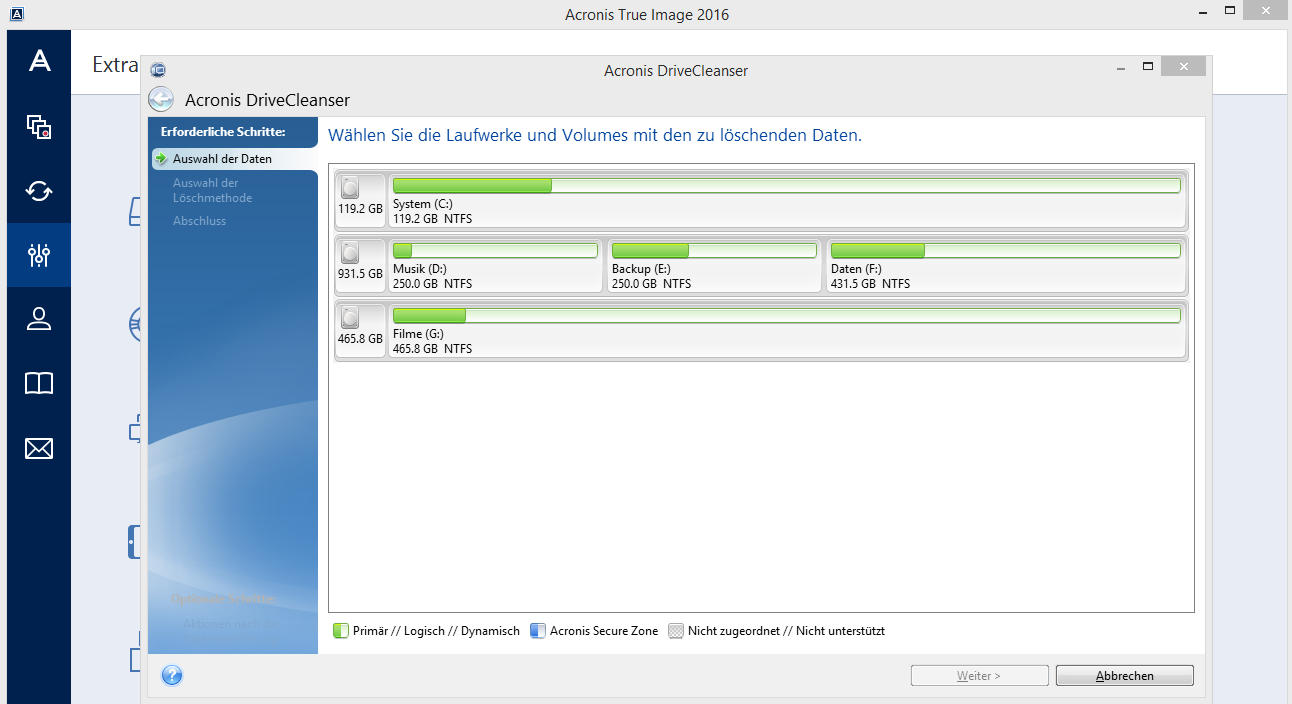The height and width of the screenshot is (704, 1292).
Task: Select the Tools sliders icon in the sidebar
Action: [39, 255]
